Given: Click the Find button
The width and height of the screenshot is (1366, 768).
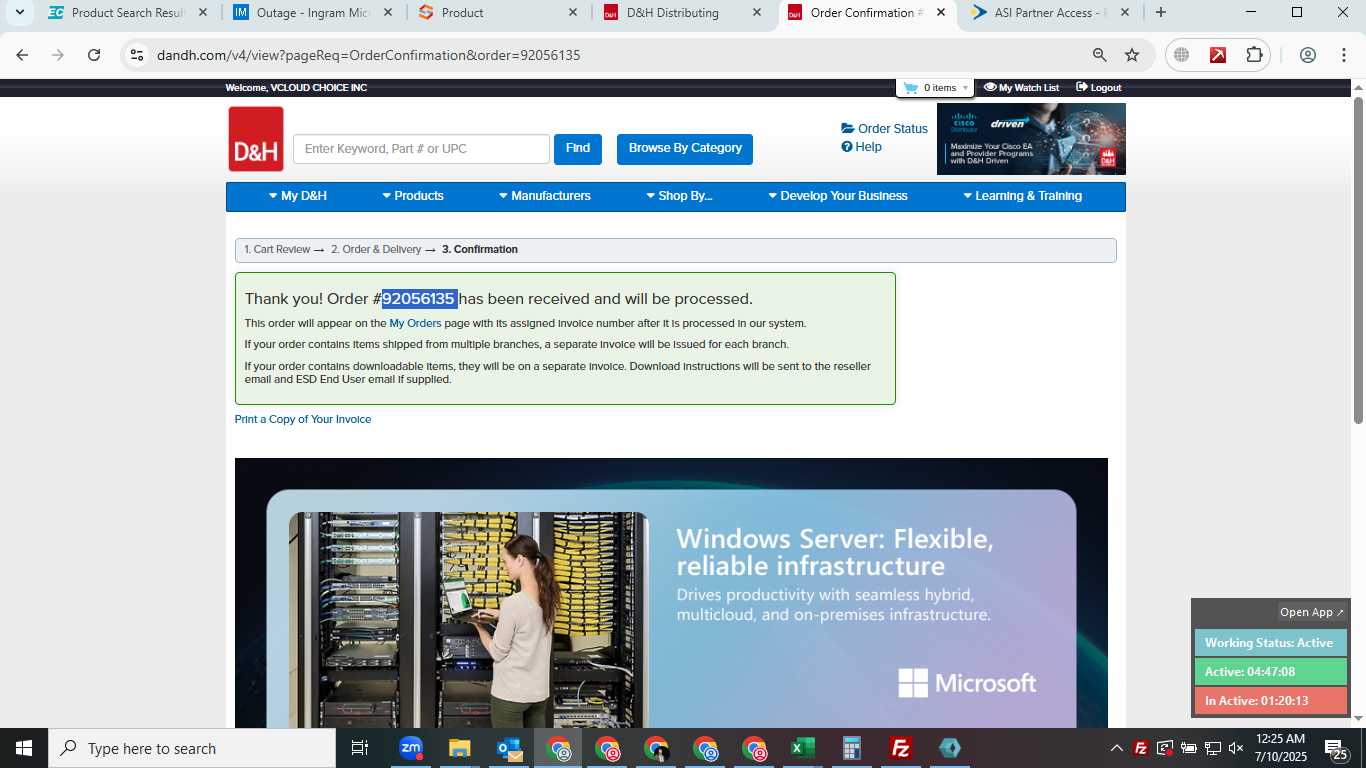Looking at the screenshot, I should [x=578, y=148].
